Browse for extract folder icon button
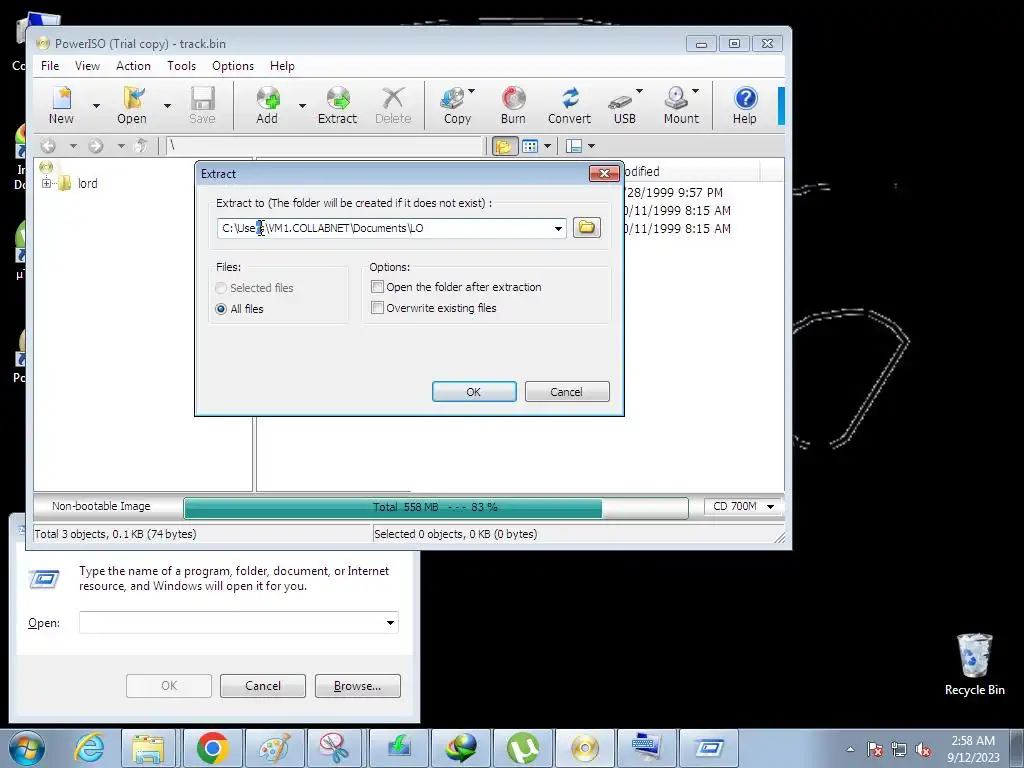 click(x=586, y=227)
